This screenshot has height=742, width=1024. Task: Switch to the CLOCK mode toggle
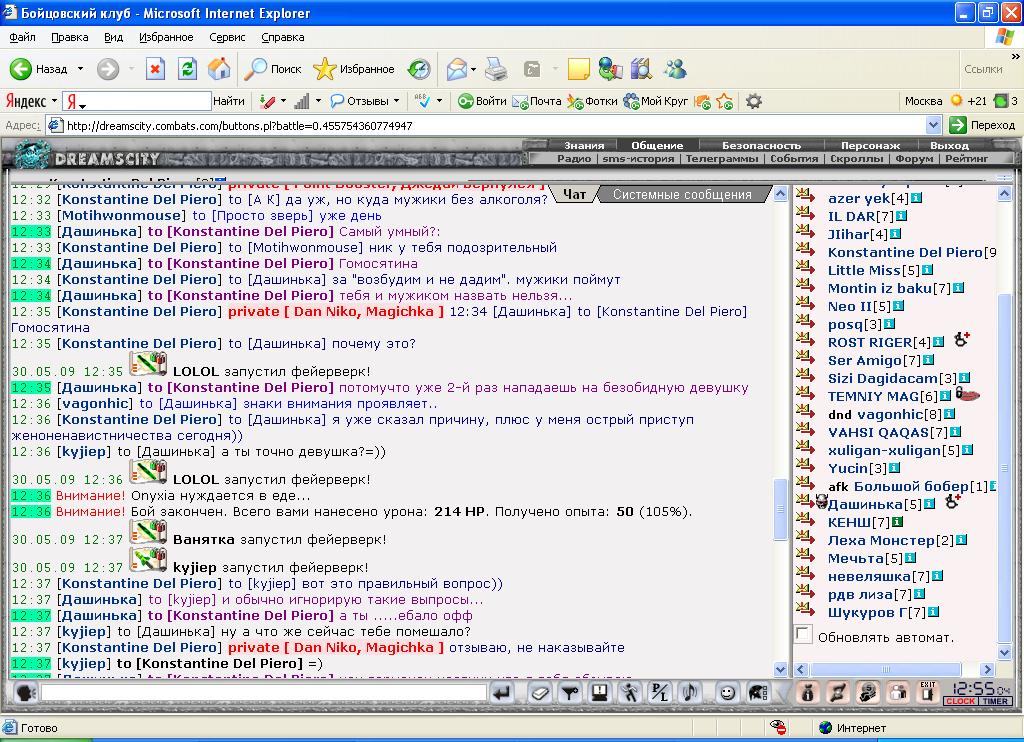pos(961,702)
